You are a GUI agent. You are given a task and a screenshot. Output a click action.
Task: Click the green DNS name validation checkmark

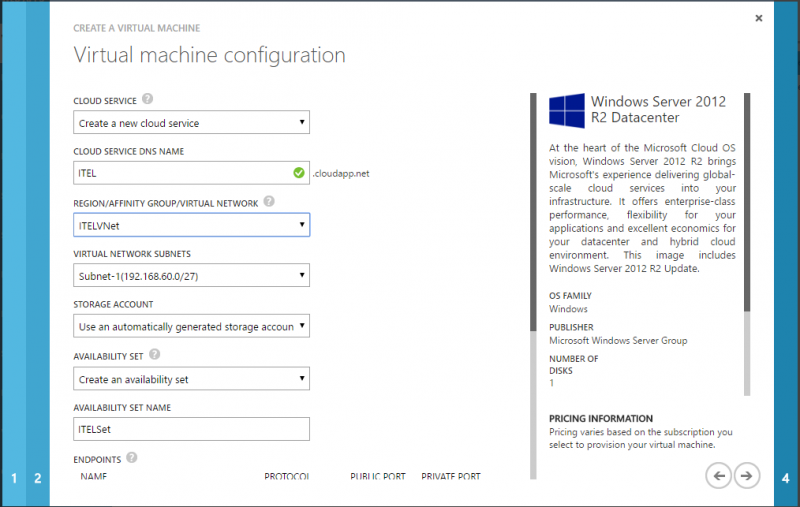(x=299, y=173)
